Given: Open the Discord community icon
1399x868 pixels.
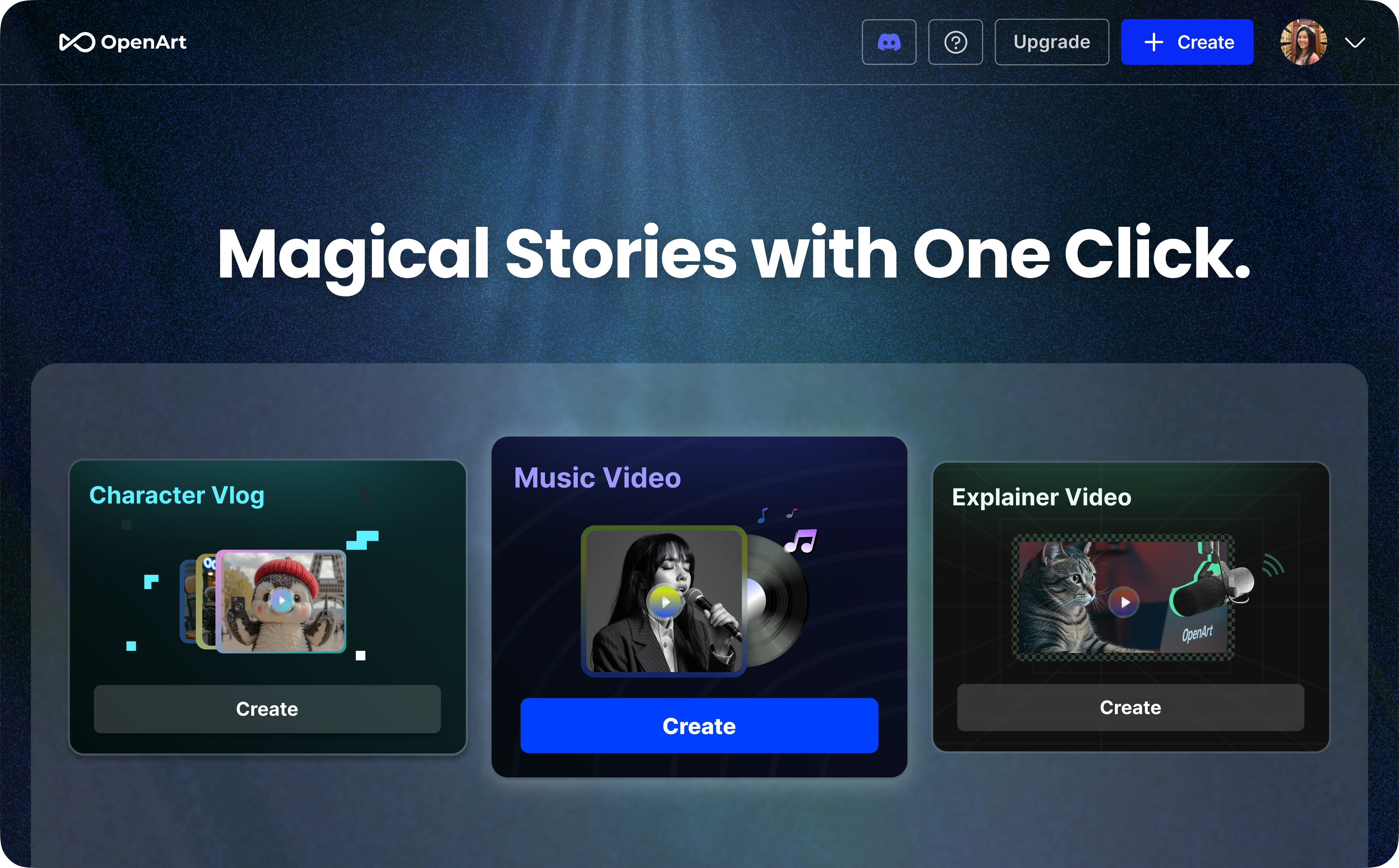Looking at the screenshot, I should tap(889, 42).
